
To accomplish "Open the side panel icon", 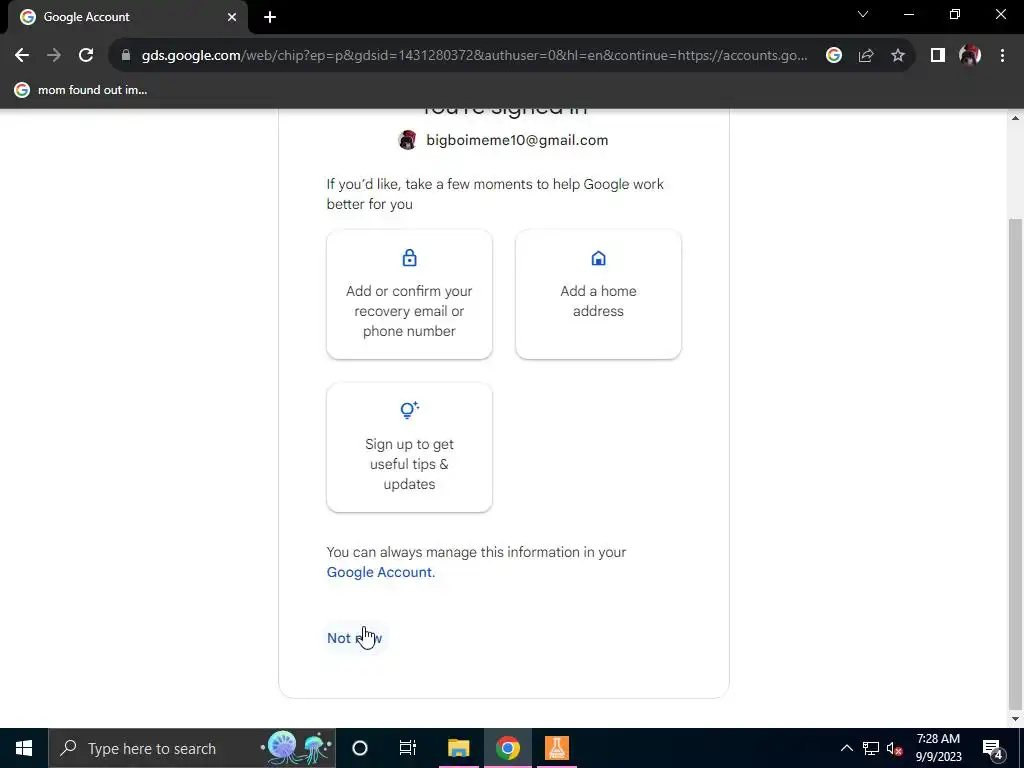I will [938, 56].
